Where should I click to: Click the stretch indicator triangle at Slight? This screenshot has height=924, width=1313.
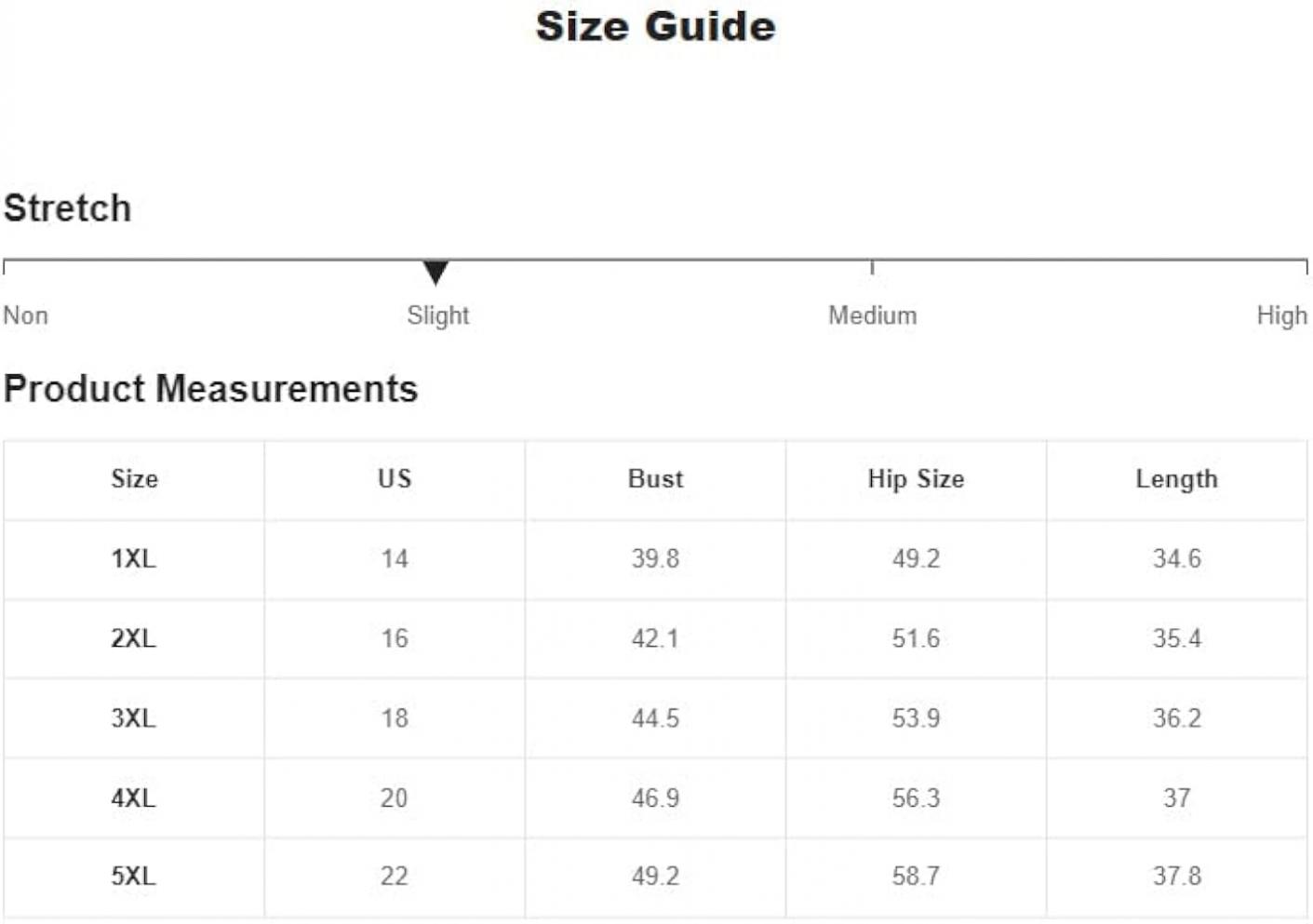coord(435,273)
